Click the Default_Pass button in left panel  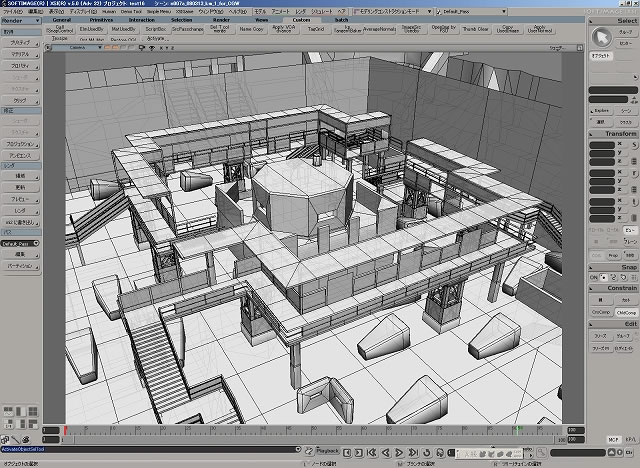tap(19, 243)
